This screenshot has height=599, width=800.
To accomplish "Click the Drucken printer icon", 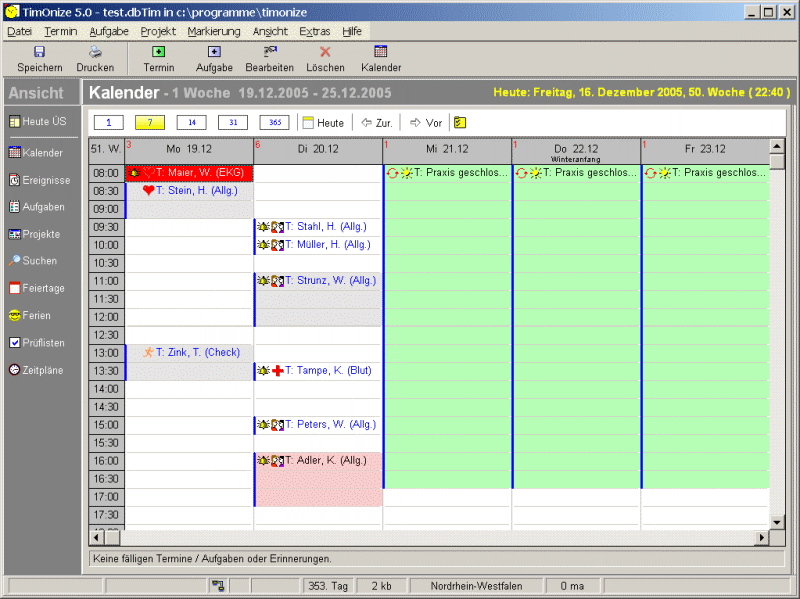I will [95, 52].
